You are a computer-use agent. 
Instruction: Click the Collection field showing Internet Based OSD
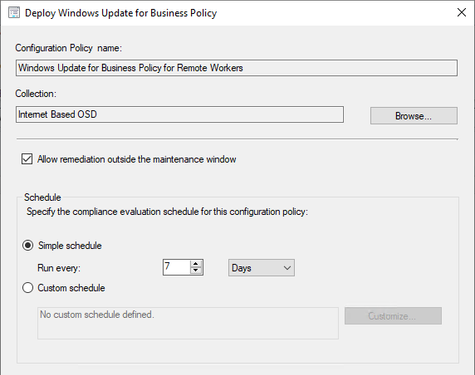[x=180, y=114]
